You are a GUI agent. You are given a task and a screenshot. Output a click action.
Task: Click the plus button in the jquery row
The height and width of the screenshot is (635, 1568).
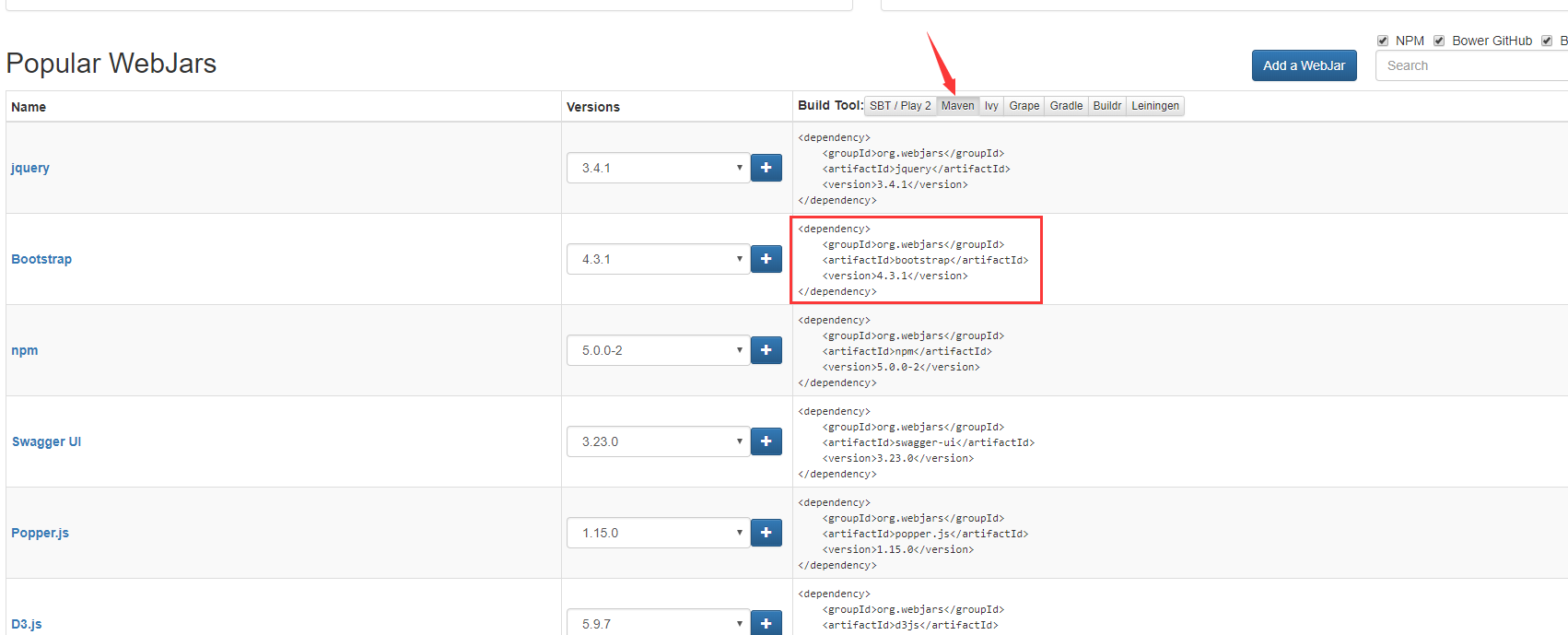(766, 168)
